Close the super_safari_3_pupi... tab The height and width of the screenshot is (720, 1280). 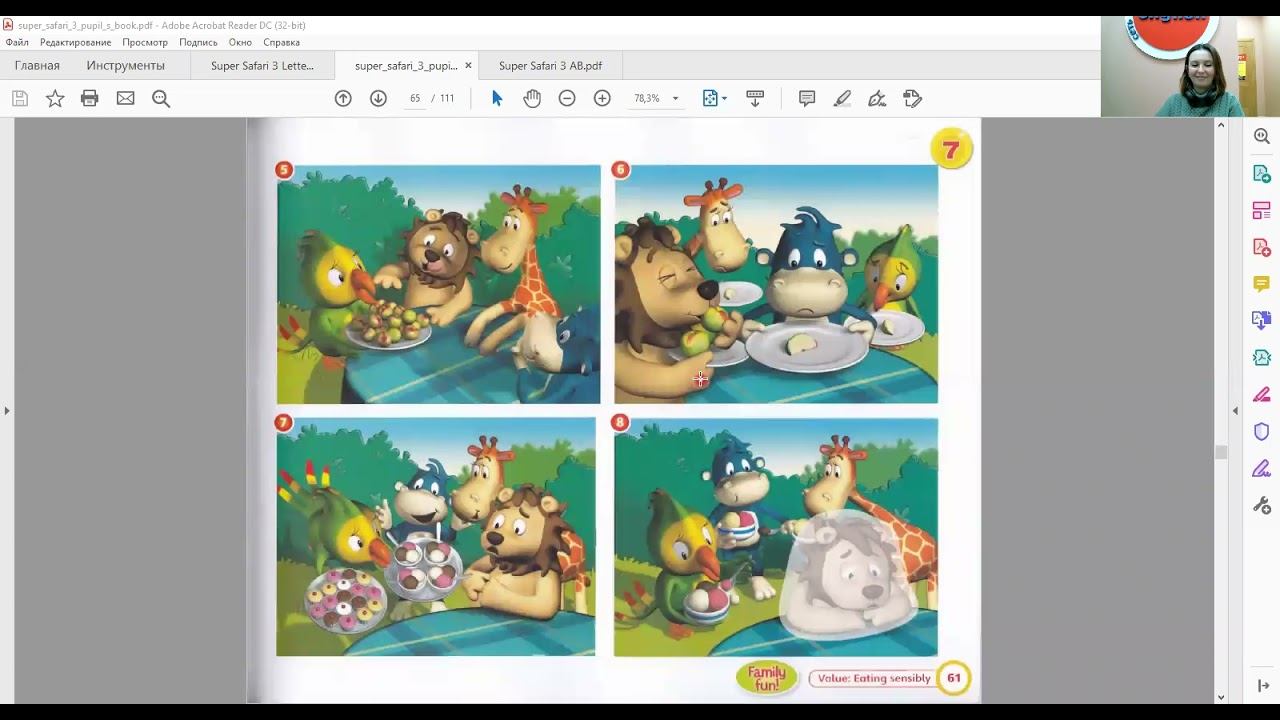pyautogui.click(x=468, y=66)
